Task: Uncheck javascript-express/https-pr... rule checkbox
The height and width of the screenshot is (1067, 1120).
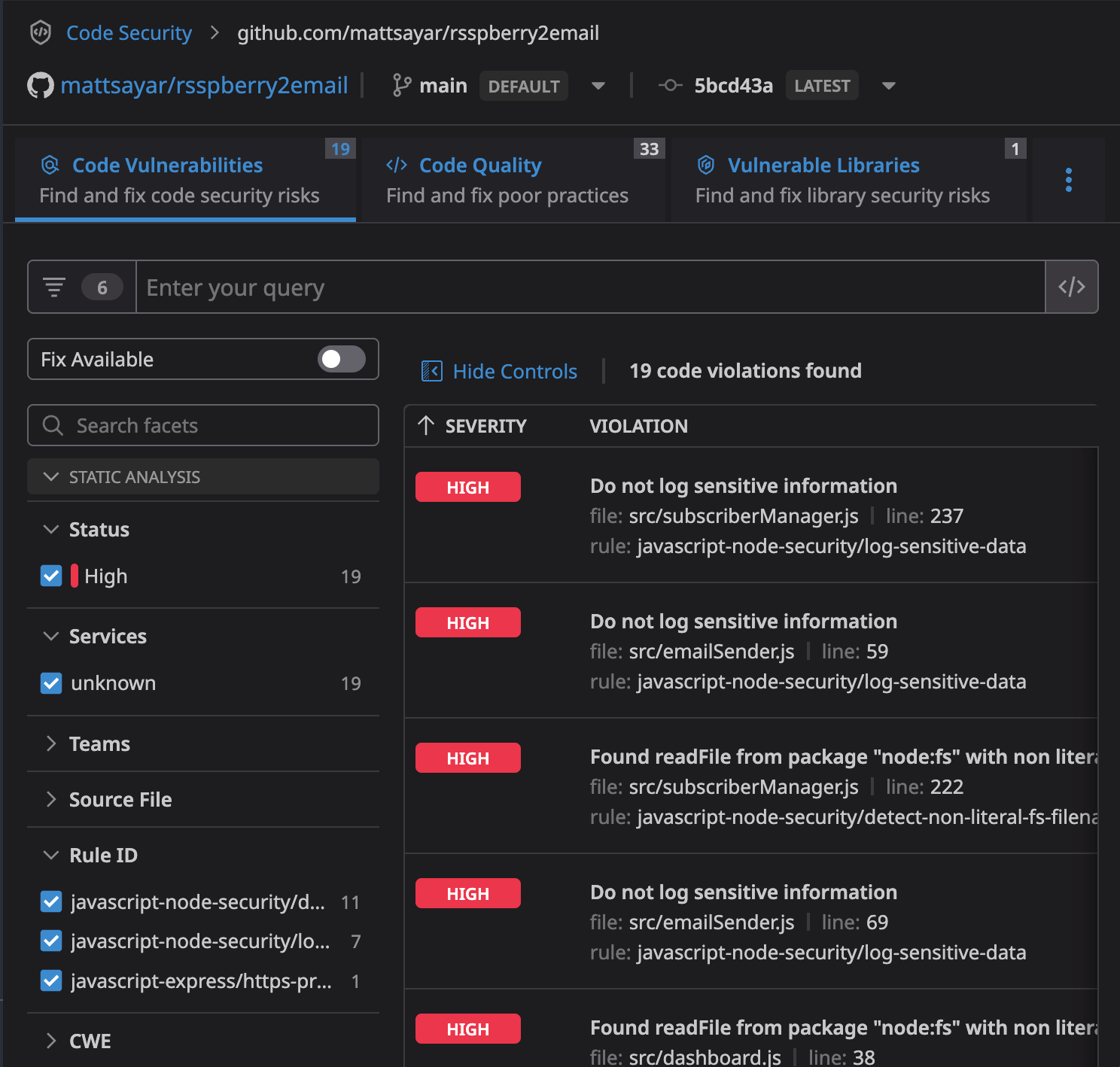Action: point(51,980)
